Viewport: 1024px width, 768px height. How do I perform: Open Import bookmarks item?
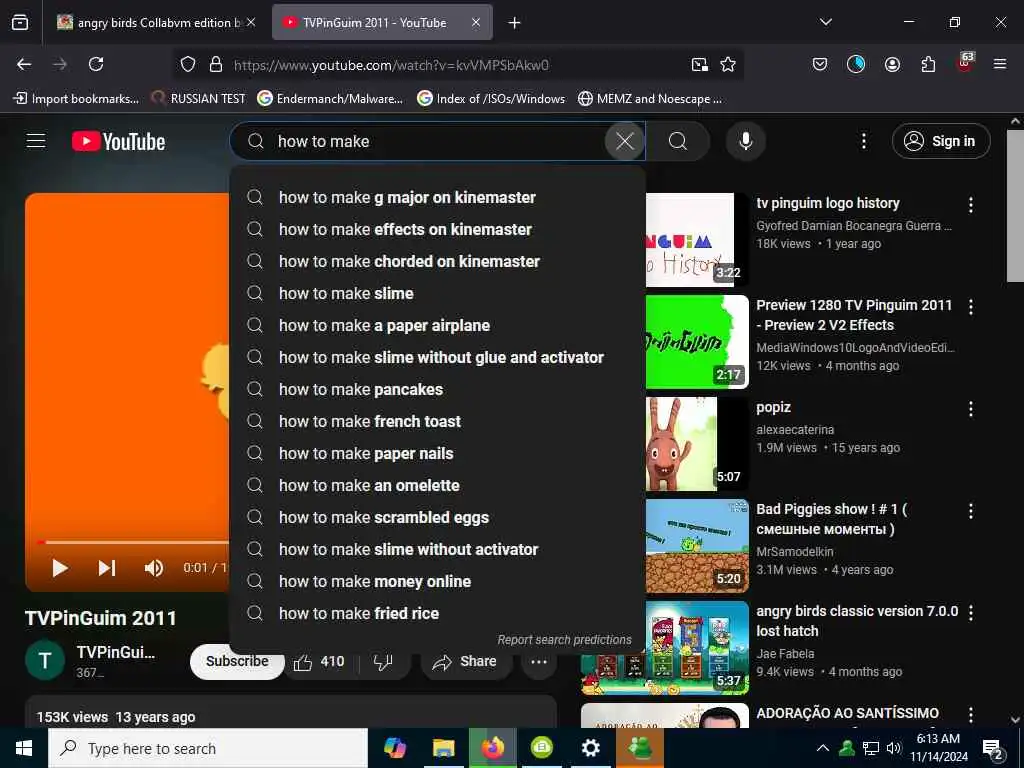pos(76,99)
